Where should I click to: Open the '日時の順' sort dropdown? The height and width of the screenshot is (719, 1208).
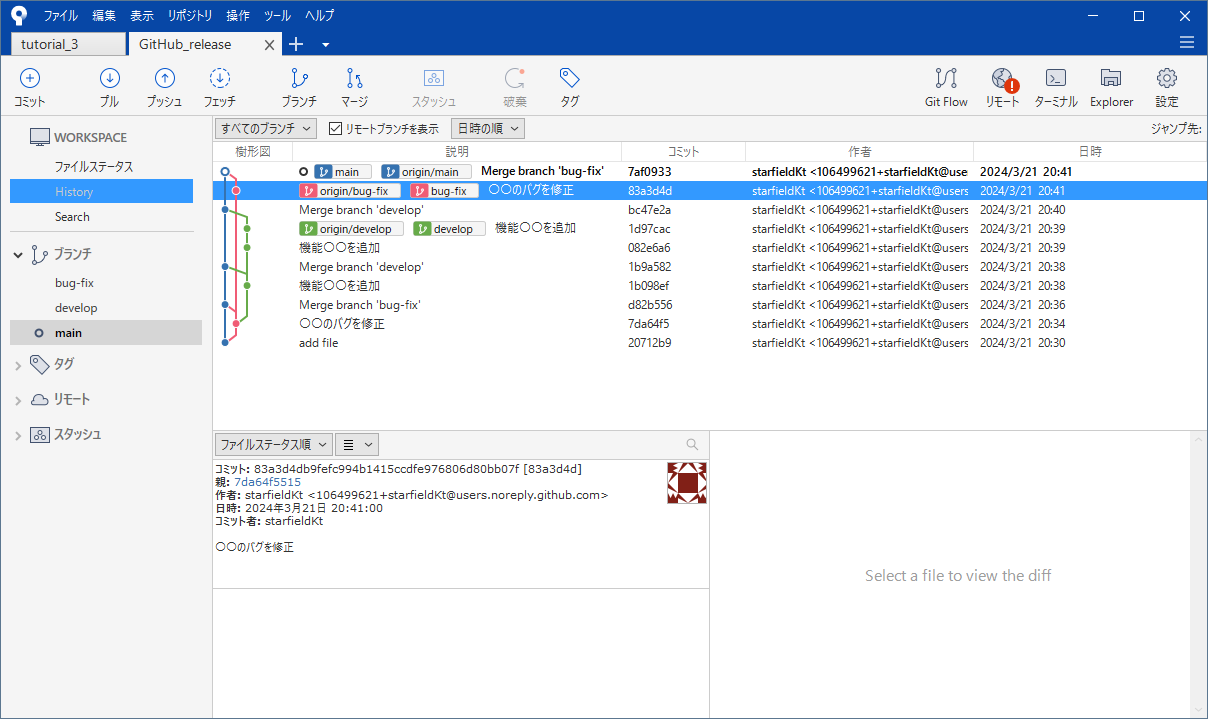[487, 128]
